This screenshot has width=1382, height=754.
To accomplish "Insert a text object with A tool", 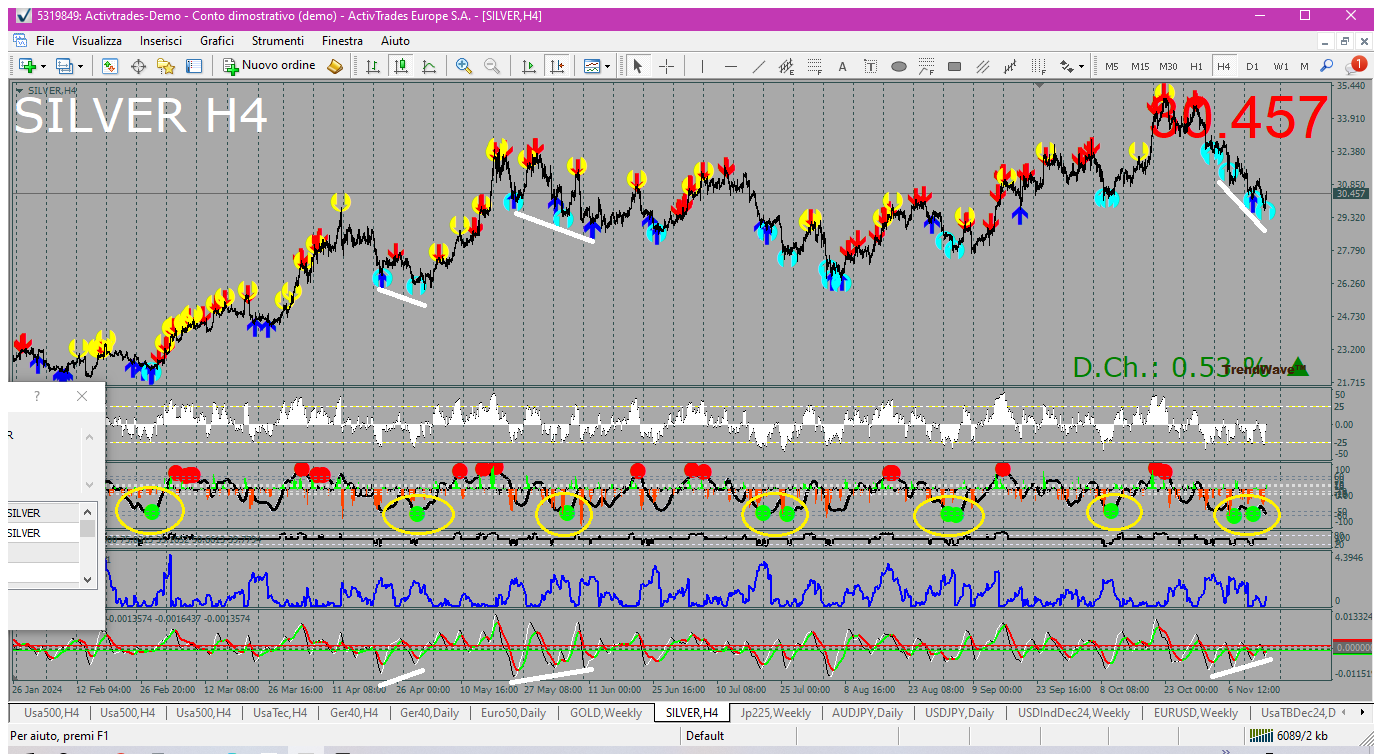I will [843, 66].
